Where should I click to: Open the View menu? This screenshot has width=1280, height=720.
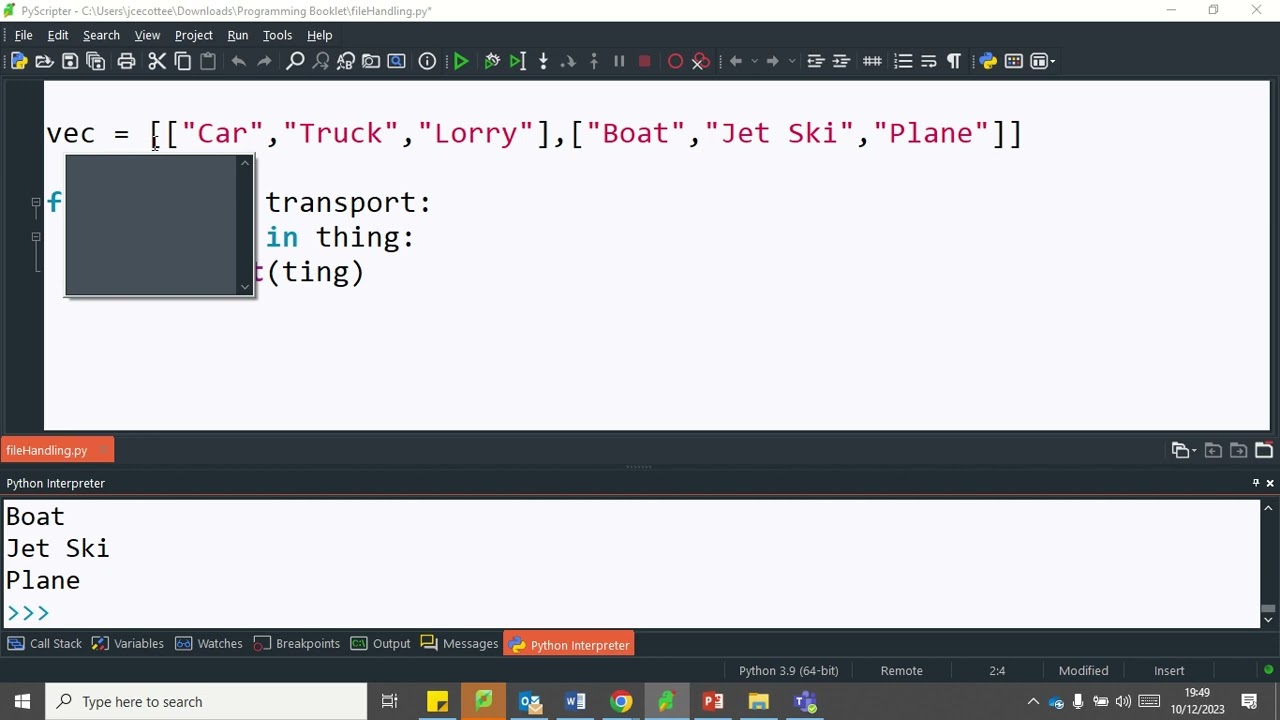click(x=147, y=35)
